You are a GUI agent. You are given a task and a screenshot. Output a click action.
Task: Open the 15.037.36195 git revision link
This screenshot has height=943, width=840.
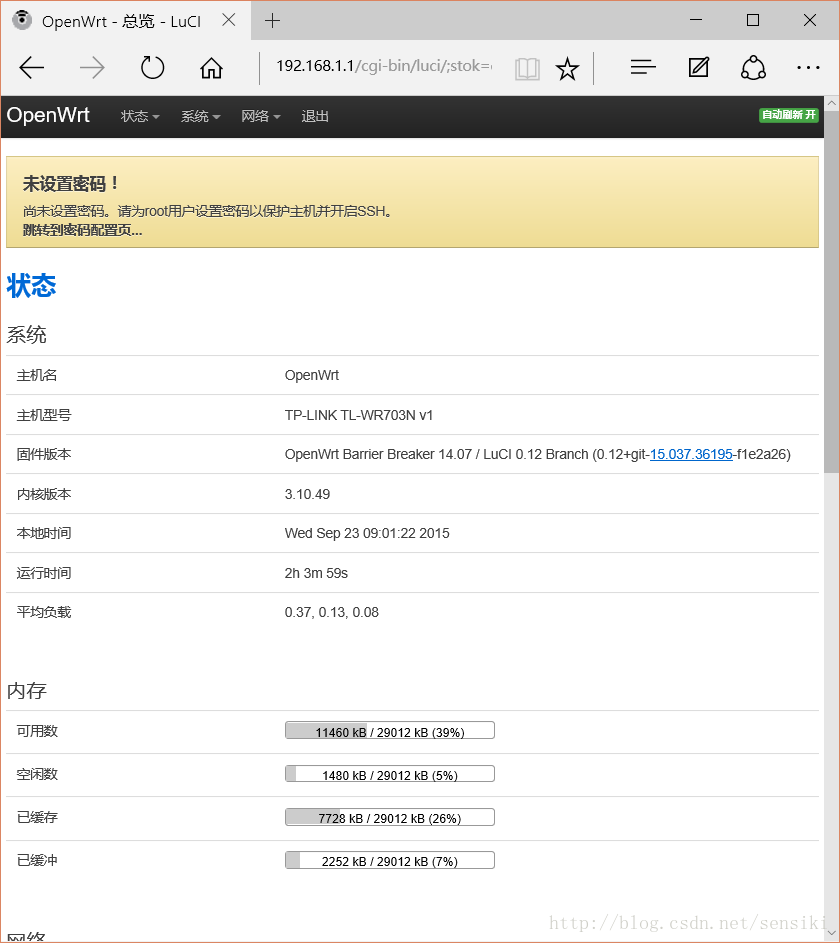pos(691,454)
